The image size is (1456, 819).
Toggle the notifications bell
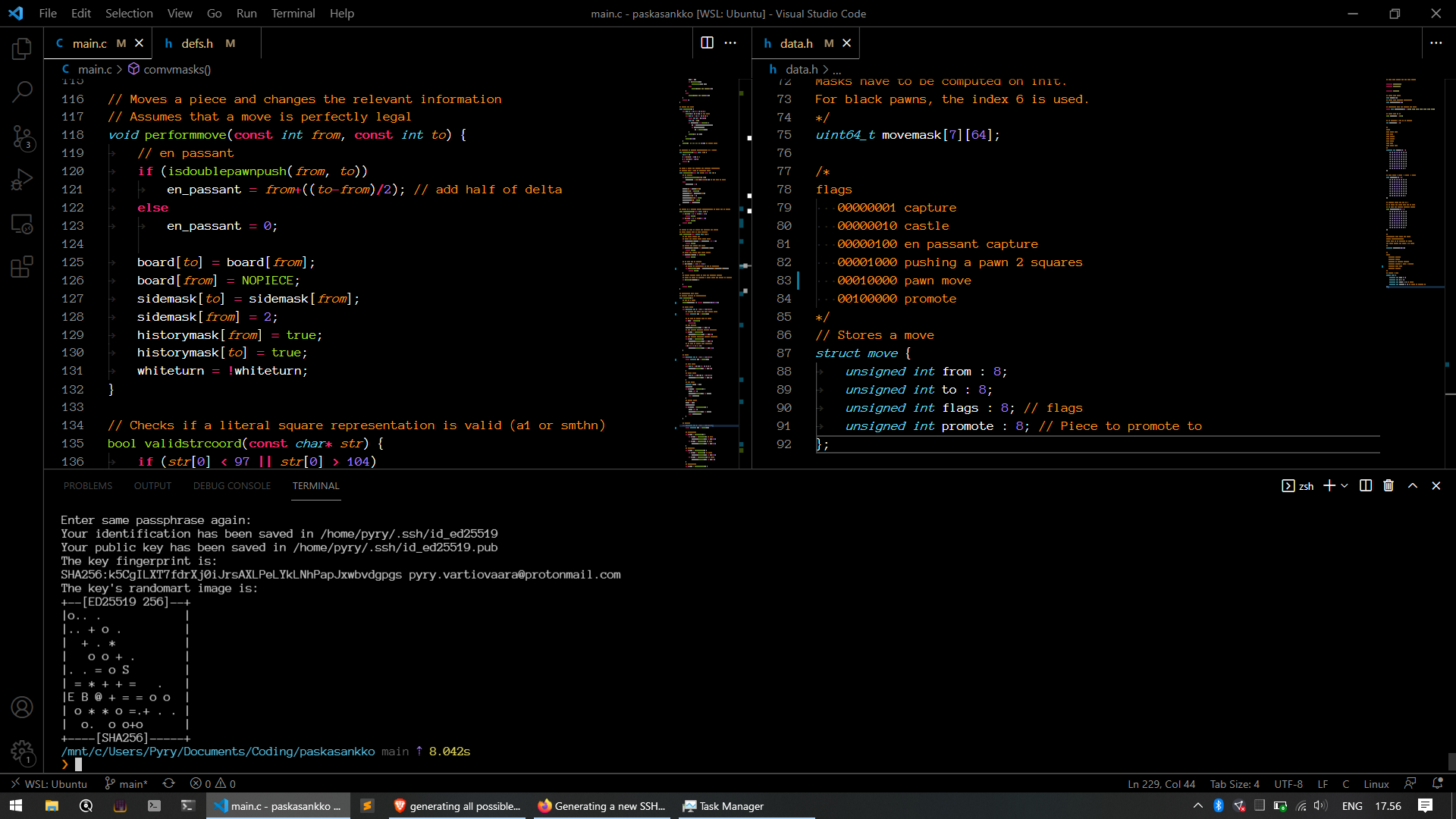coord(1437,783)
